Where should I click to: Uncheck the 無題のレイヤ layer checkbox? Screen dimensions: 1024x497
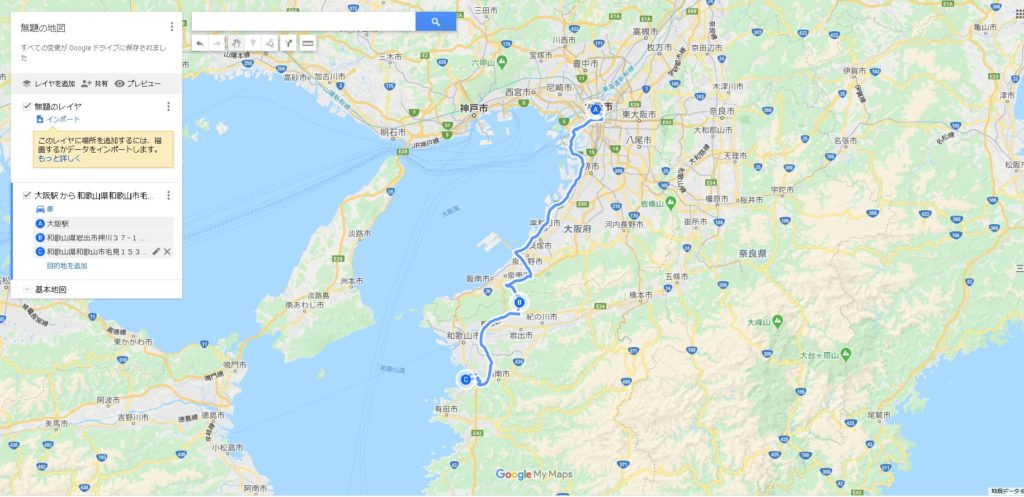[x=27, y=106]
